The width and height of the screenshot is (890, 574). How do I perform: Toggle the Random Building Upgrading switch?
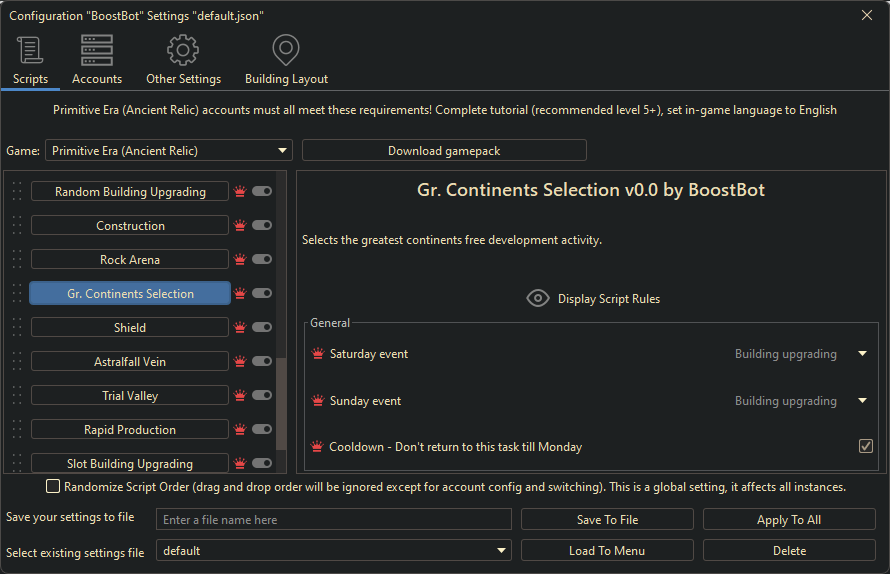(x=262, y=192)
